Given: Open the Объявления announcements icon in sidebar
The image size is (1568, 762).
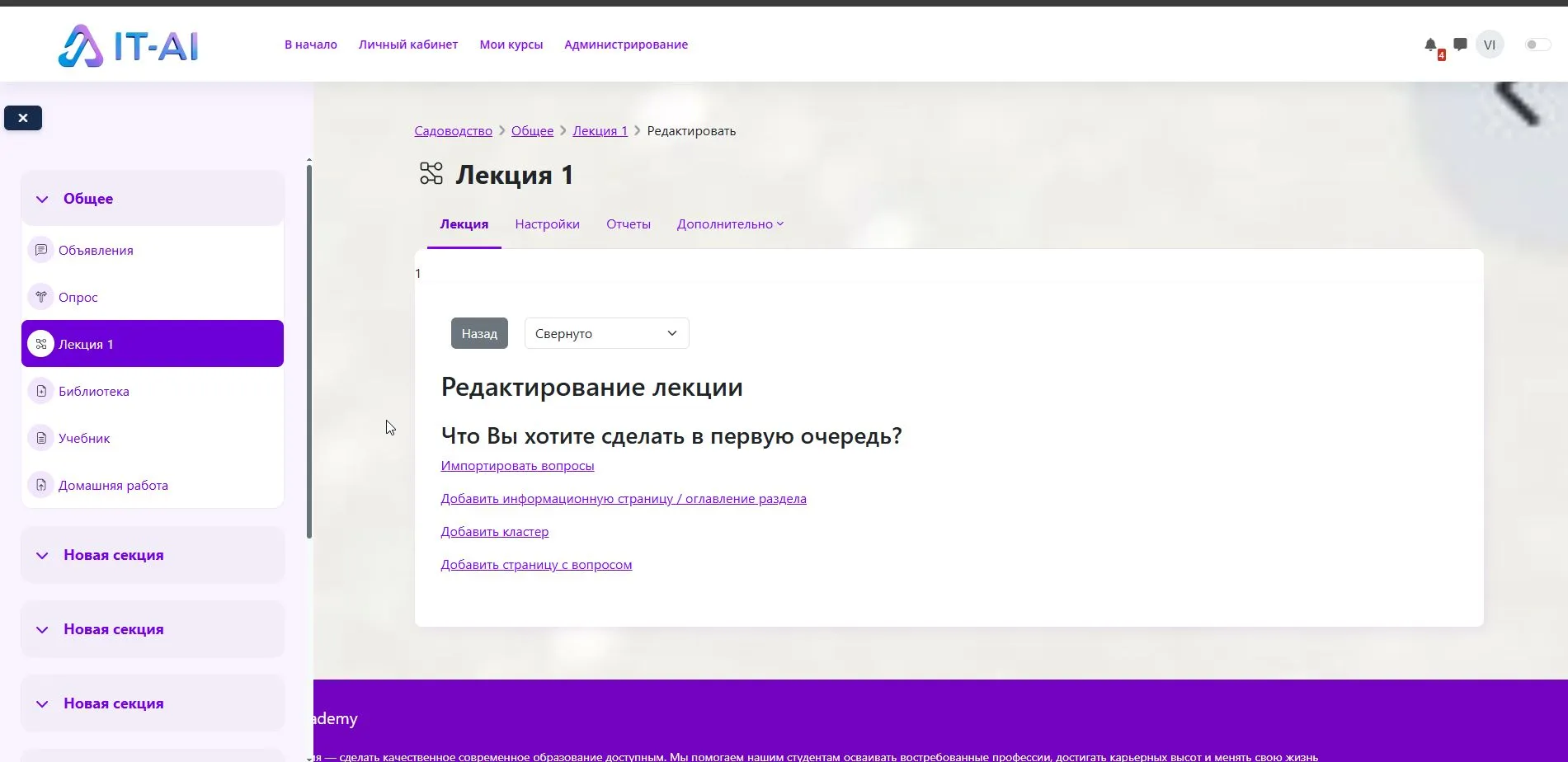Looking at the screenshot, I should [x=41, y=250].
